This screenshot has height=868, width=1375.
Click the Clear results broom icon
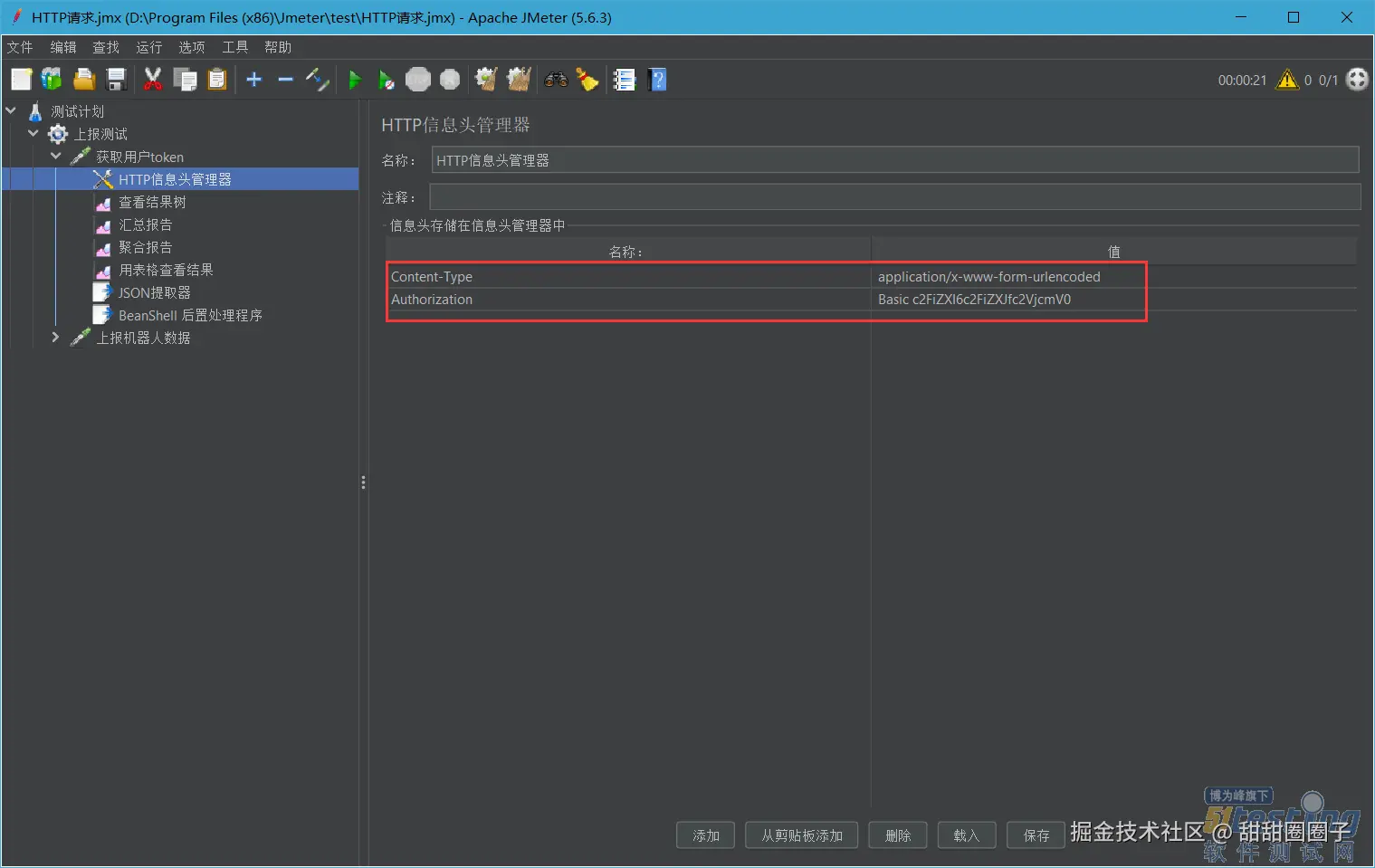click(x=486, y=80)
